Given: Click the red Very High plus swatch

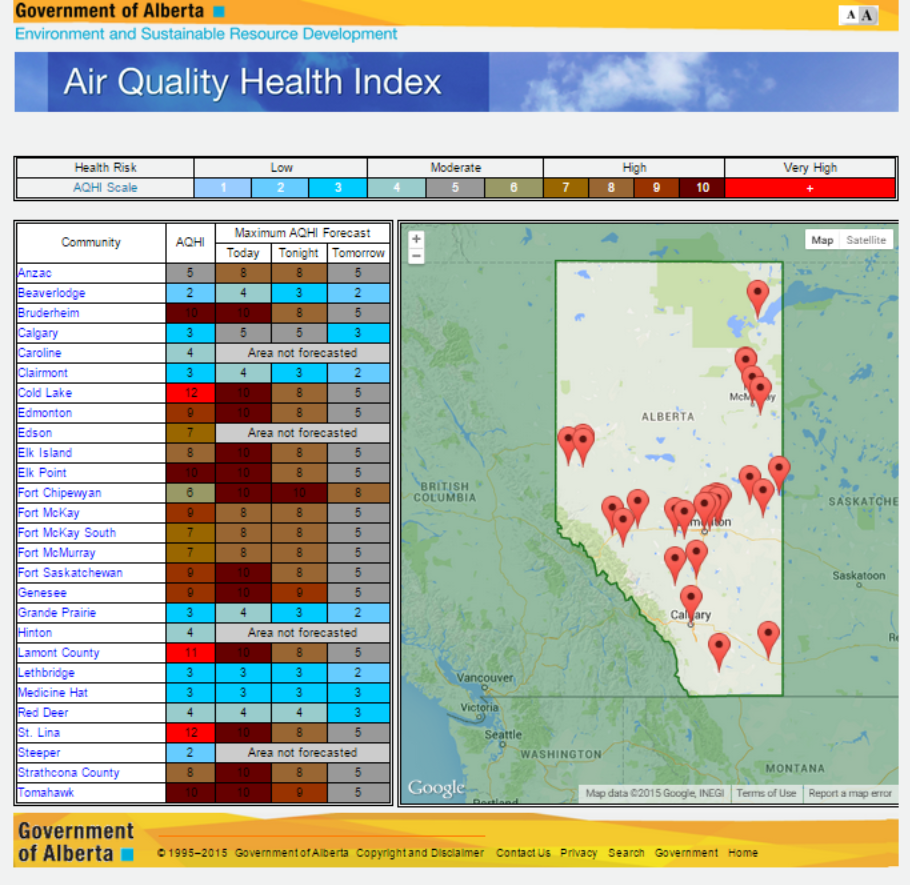Looking at the screenshot, I should coord(810,188).
